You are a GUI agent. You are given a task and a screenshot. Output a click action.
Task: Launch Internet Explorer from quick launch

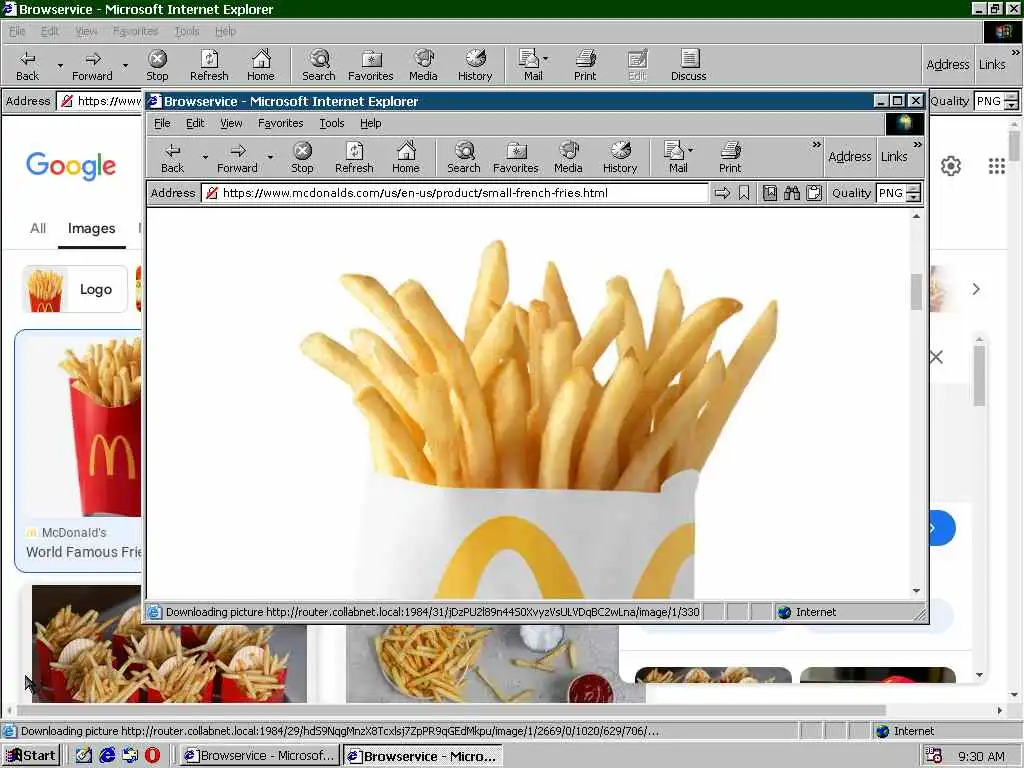coord(107,756)
